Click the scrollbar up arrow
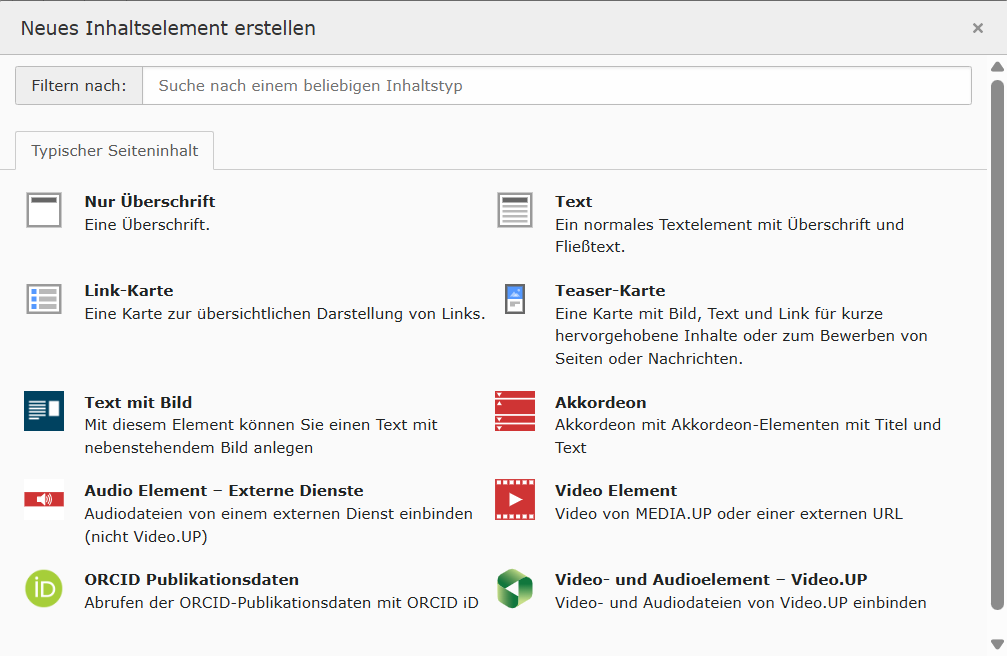This screenshot has width=1007, height=656. click(996, 67)
